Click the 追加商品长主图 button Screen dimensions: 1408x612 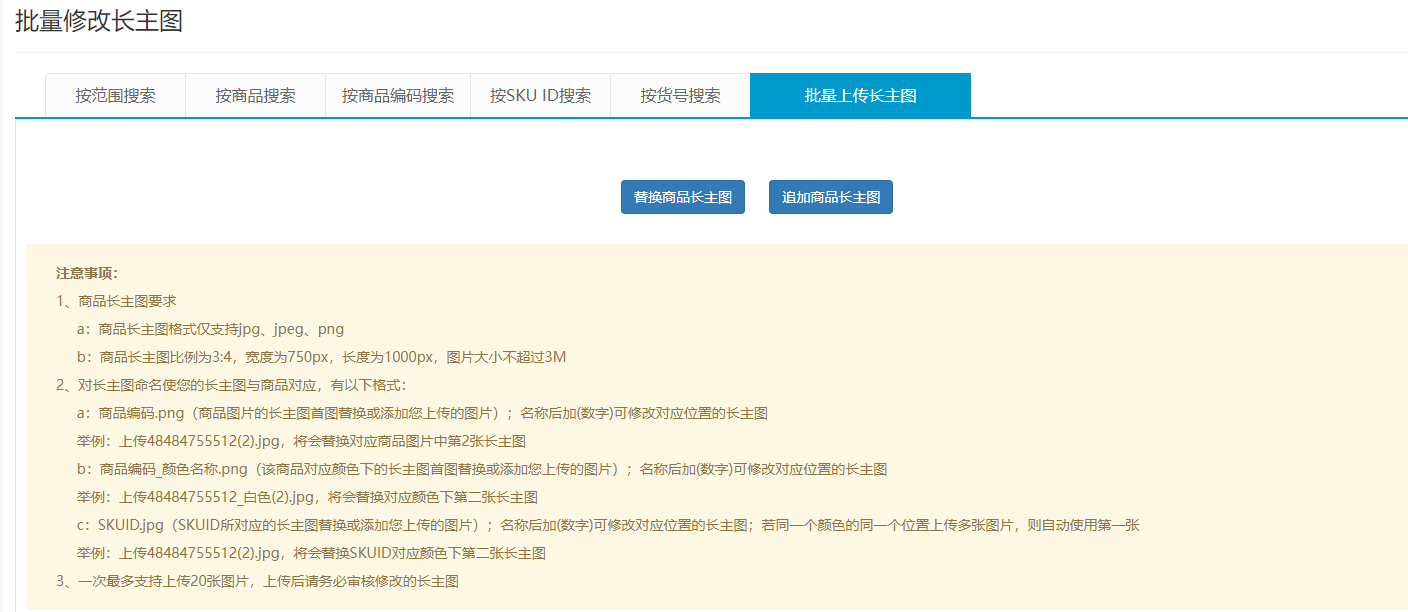point(830,198)
